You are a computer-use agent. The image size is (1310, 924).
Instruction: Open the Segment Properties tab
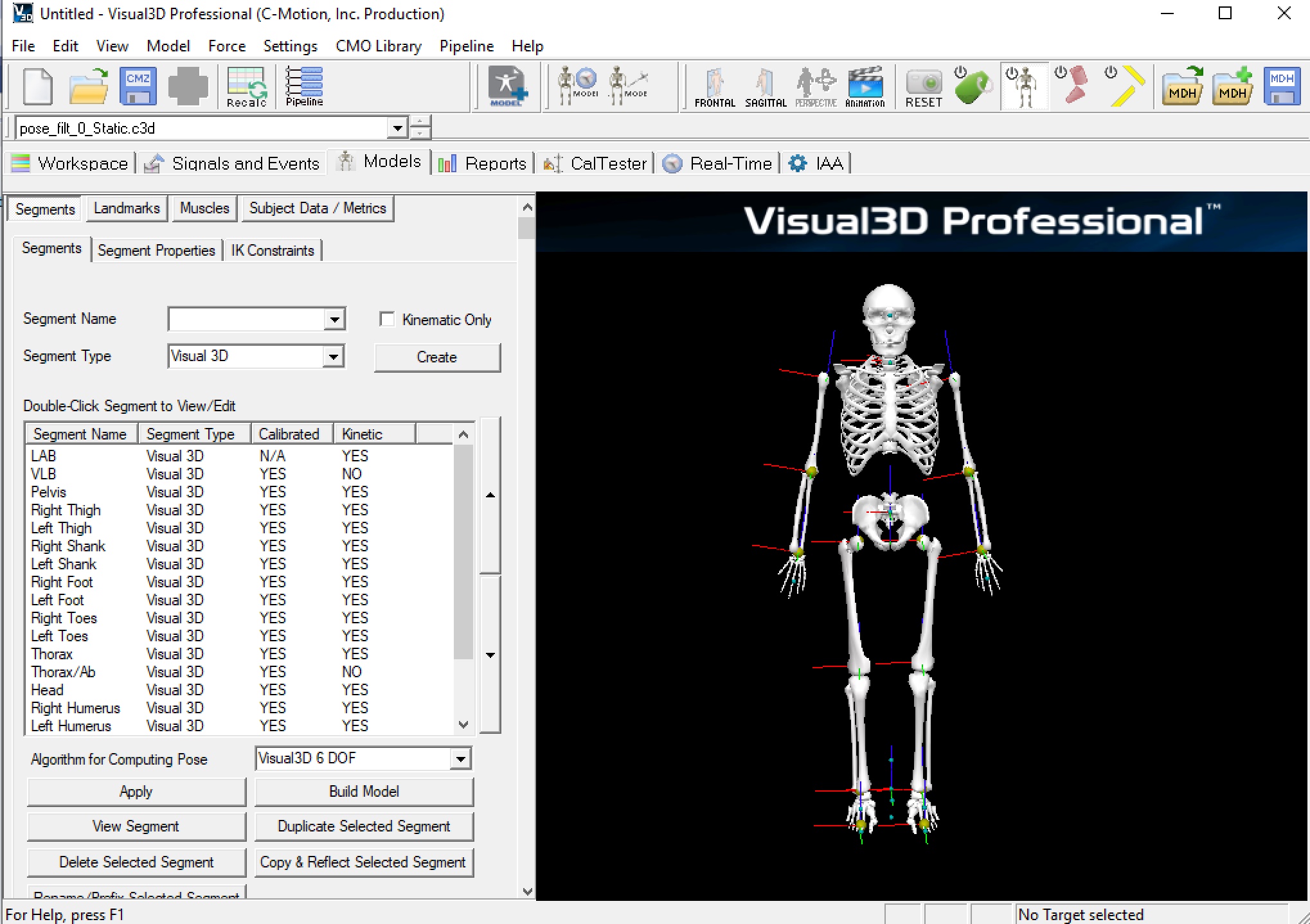(x=156, y=250)
